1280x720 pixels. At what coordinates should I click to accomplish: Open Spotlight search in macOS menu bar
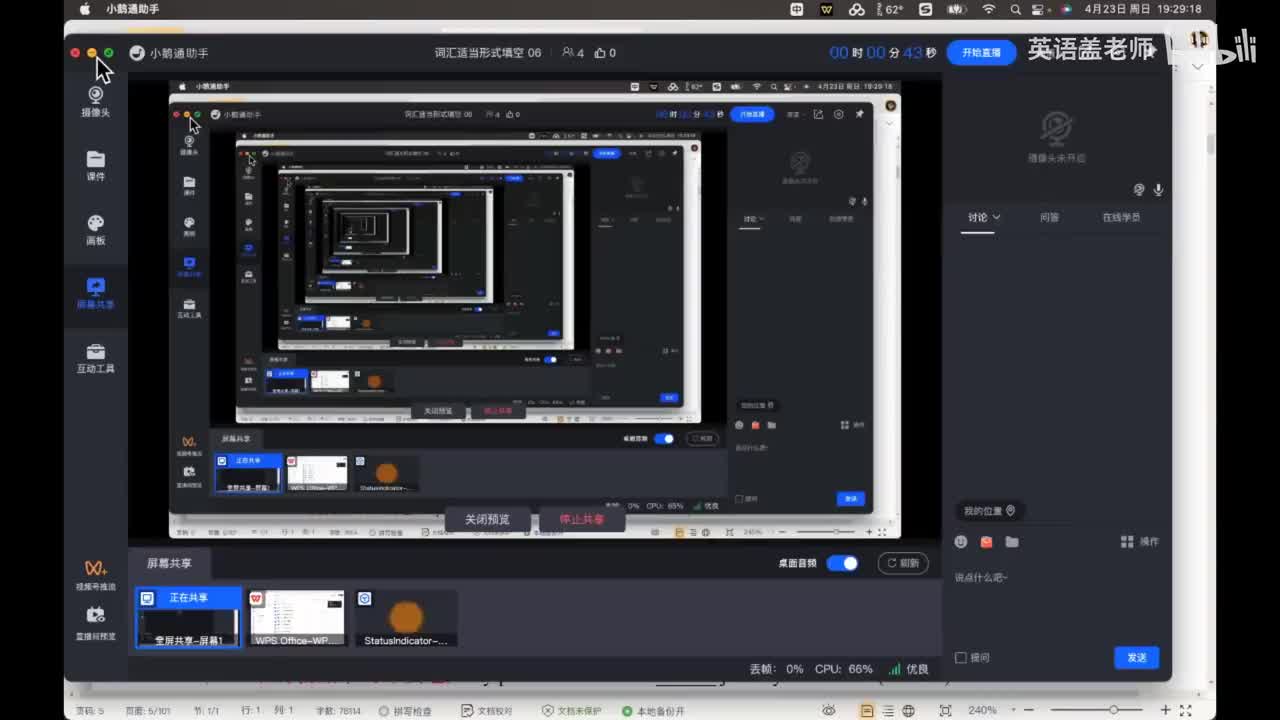coord(1015,9)
